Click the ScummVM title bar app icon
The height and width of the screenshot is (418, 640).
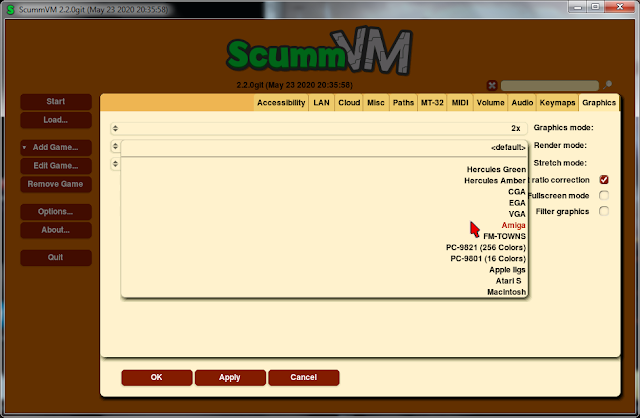tap(11, 9)
